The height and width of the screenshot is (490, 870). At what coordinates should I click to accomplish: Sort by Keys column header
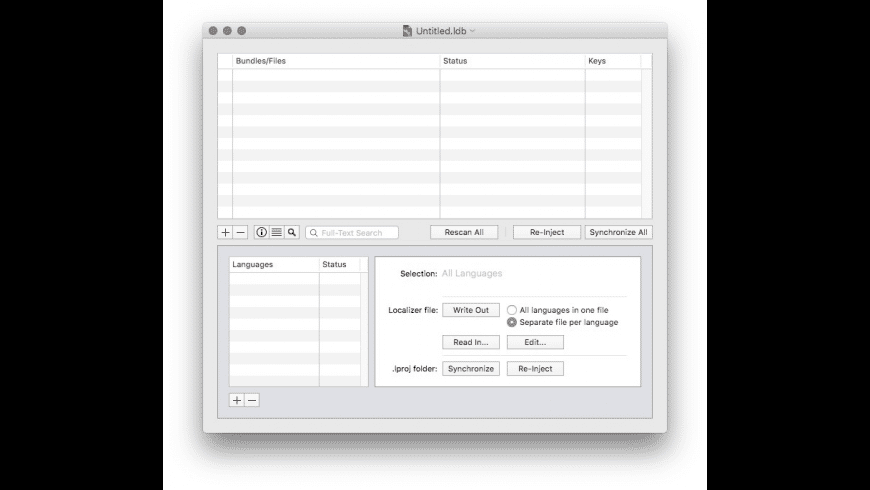point(613,61)
